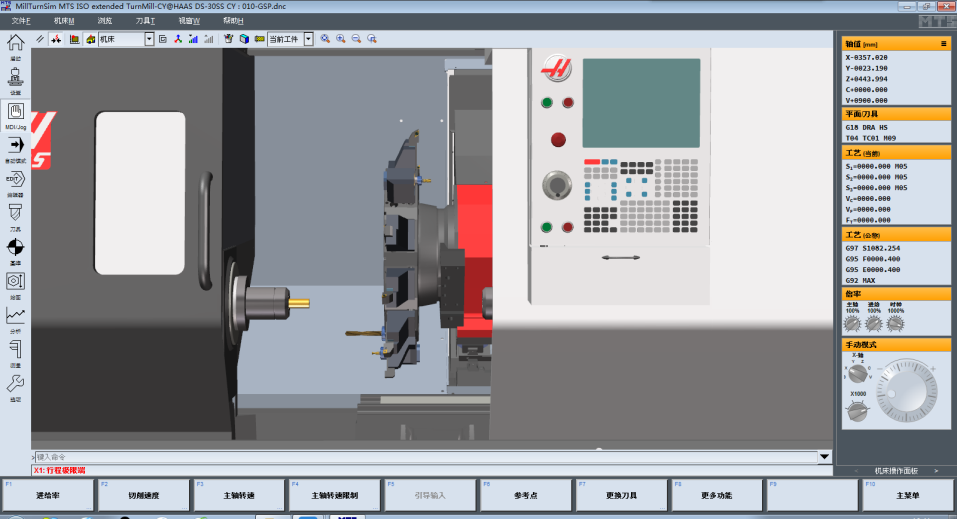Open the 刀具 menu in menu bar
The width and height of the screenshot is (957, 519).
tap(145, 20)
